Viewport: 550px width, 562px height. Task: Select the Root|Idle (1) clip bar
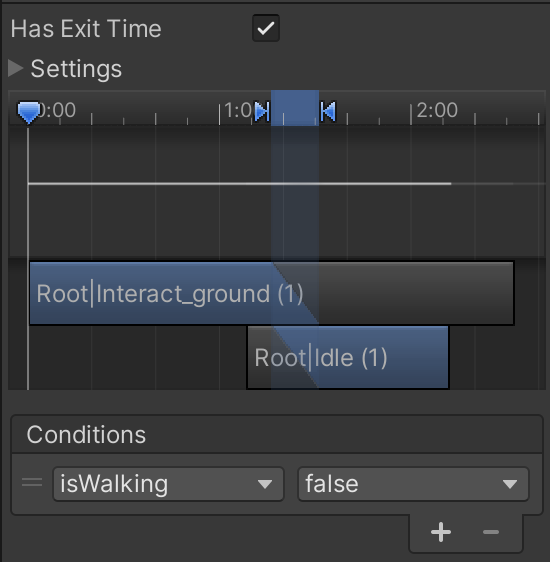click(348, 357)
